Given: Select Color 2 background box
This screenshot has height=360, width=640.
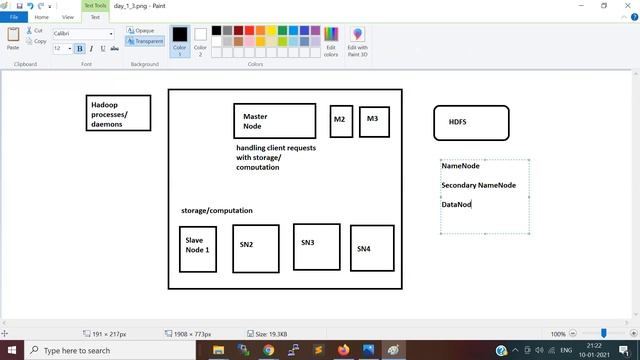Looking at the screenshot, I should [200, 42].
